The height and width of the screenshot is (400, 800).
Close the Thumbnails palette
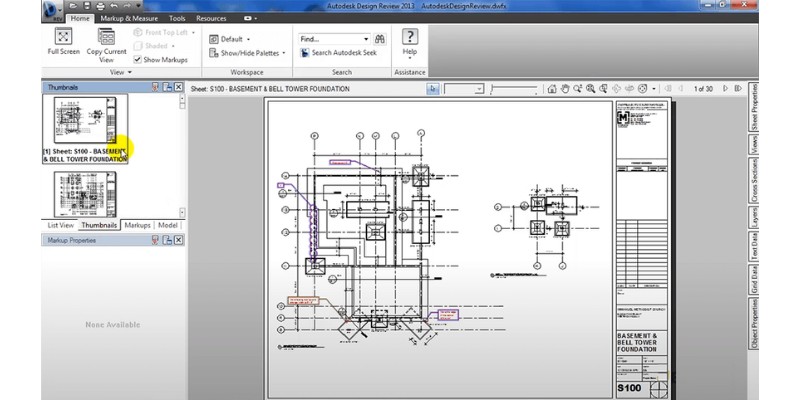[178, 87]
